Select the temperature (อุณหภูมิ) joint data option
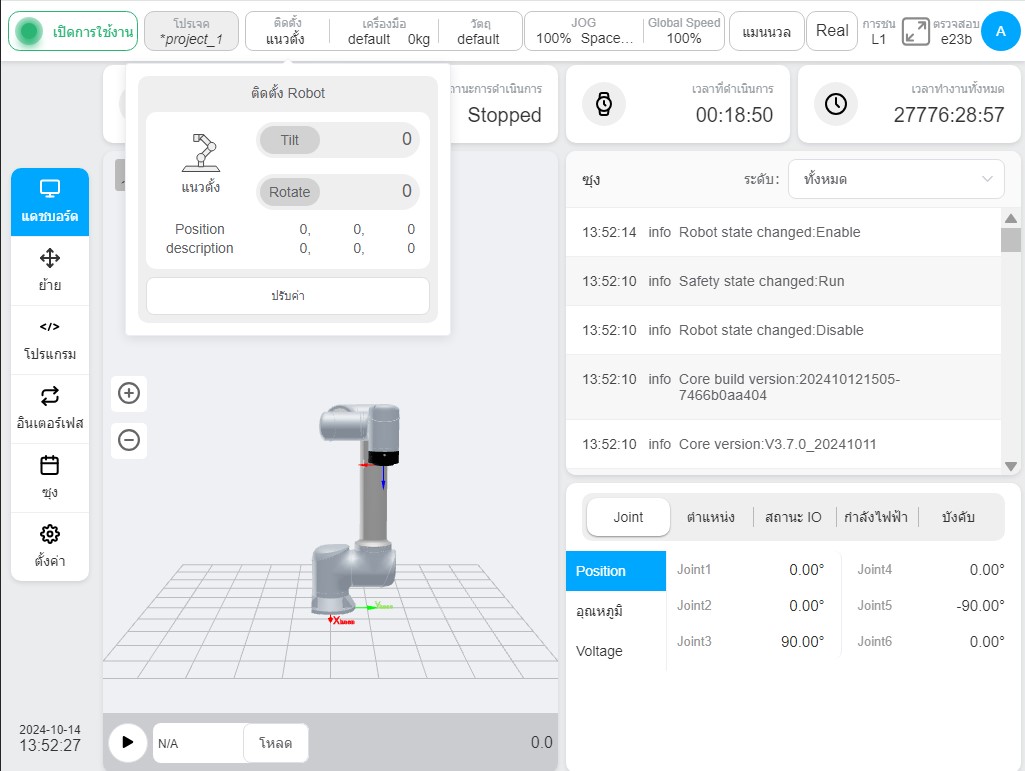1025x771 pixels. 616,611
